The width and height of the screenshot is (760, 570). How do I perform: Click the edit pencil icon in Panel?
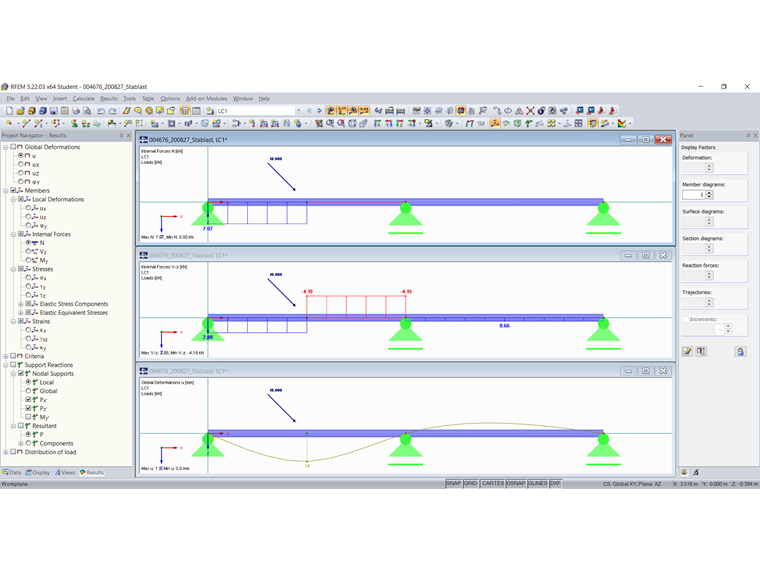[x=687, y=351]
